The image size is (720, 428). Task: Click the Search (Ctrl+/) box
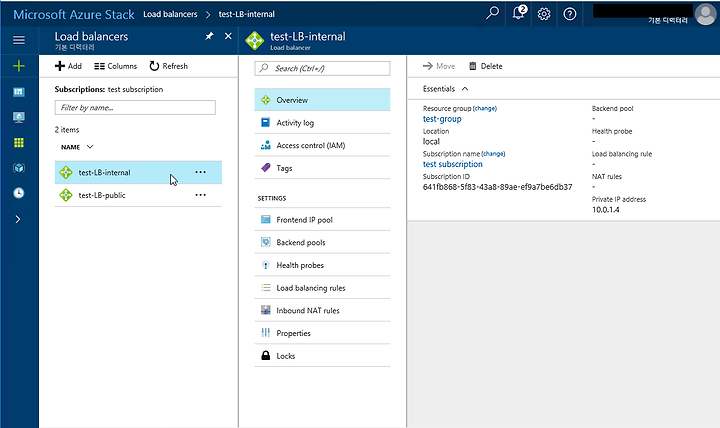point(322,68)
